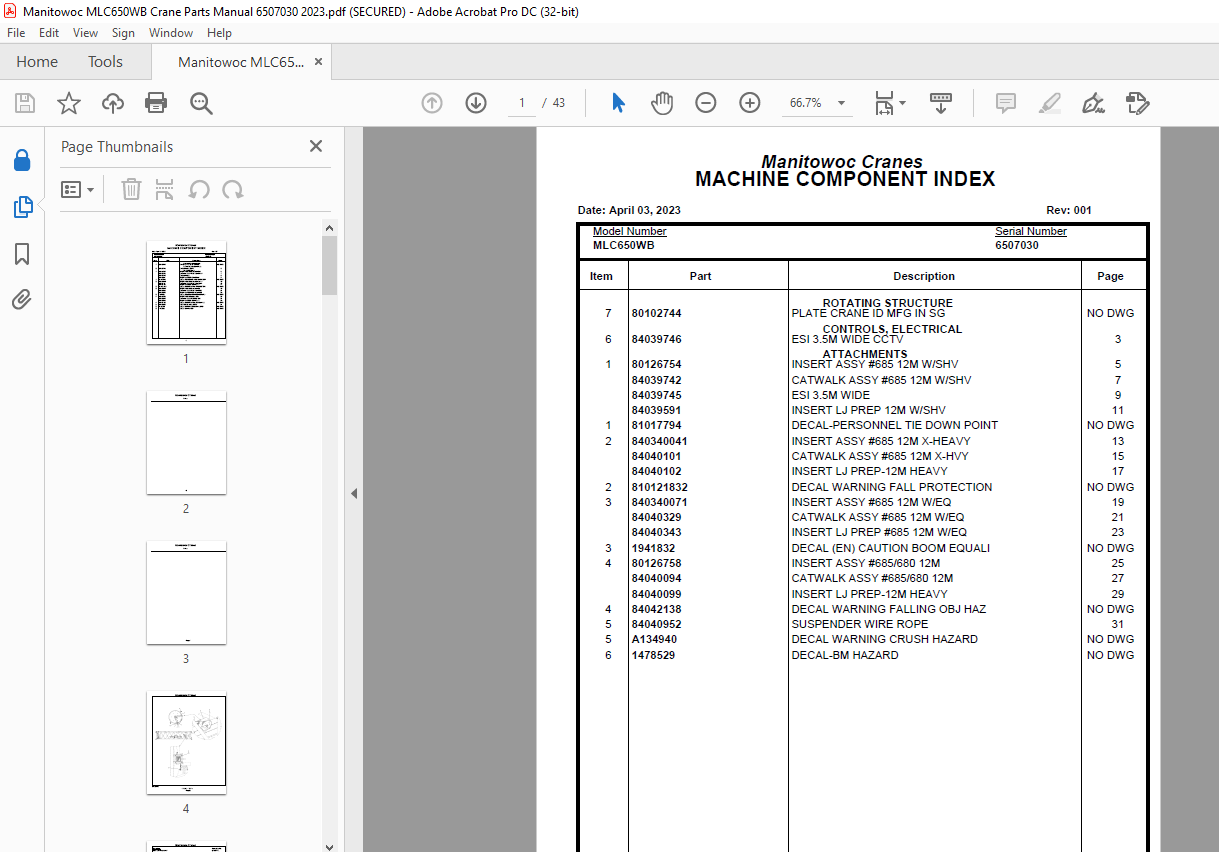Image resolution: width=1219 pixels, height=852 pixels.
Task: Select the highlight text pen tool
Action: point(1049,103)
